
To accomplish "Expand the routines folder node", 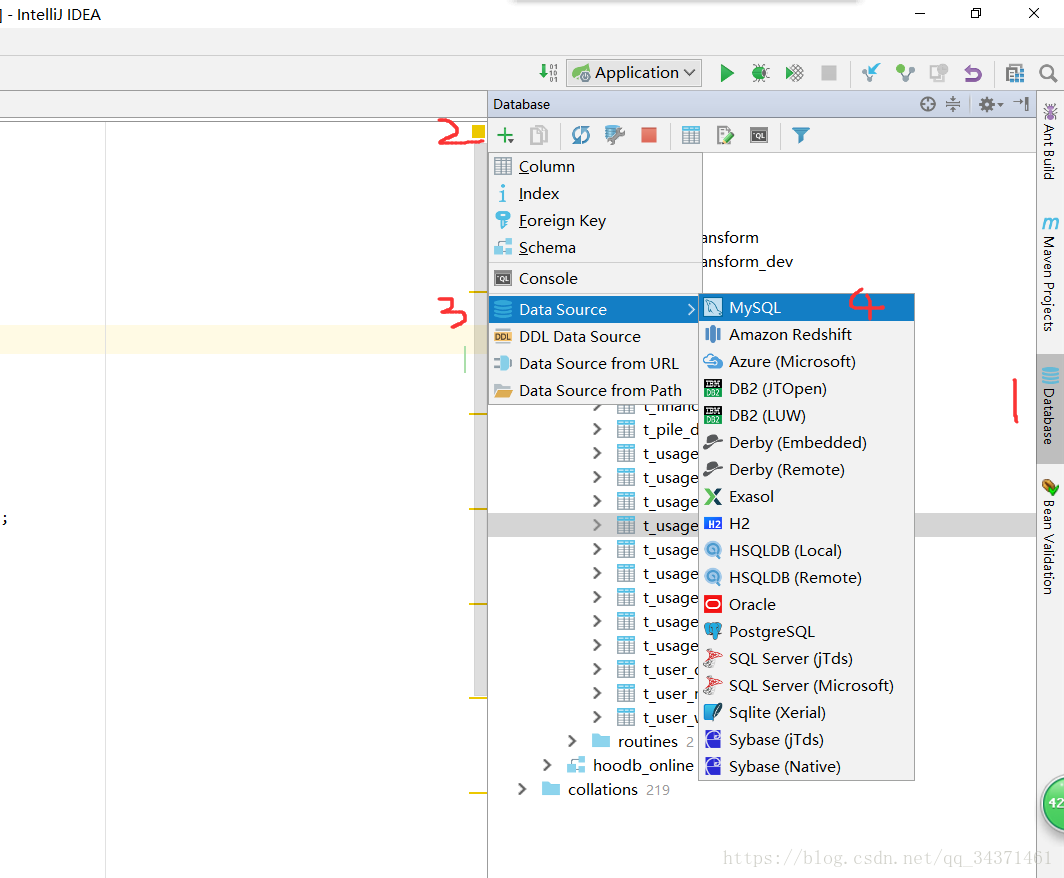I will point(572,741).
